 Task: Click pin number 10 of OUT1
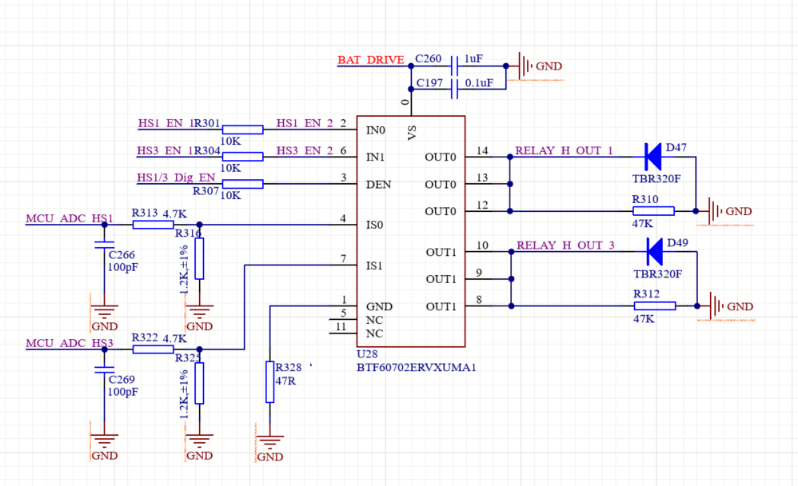click(482, 245)
